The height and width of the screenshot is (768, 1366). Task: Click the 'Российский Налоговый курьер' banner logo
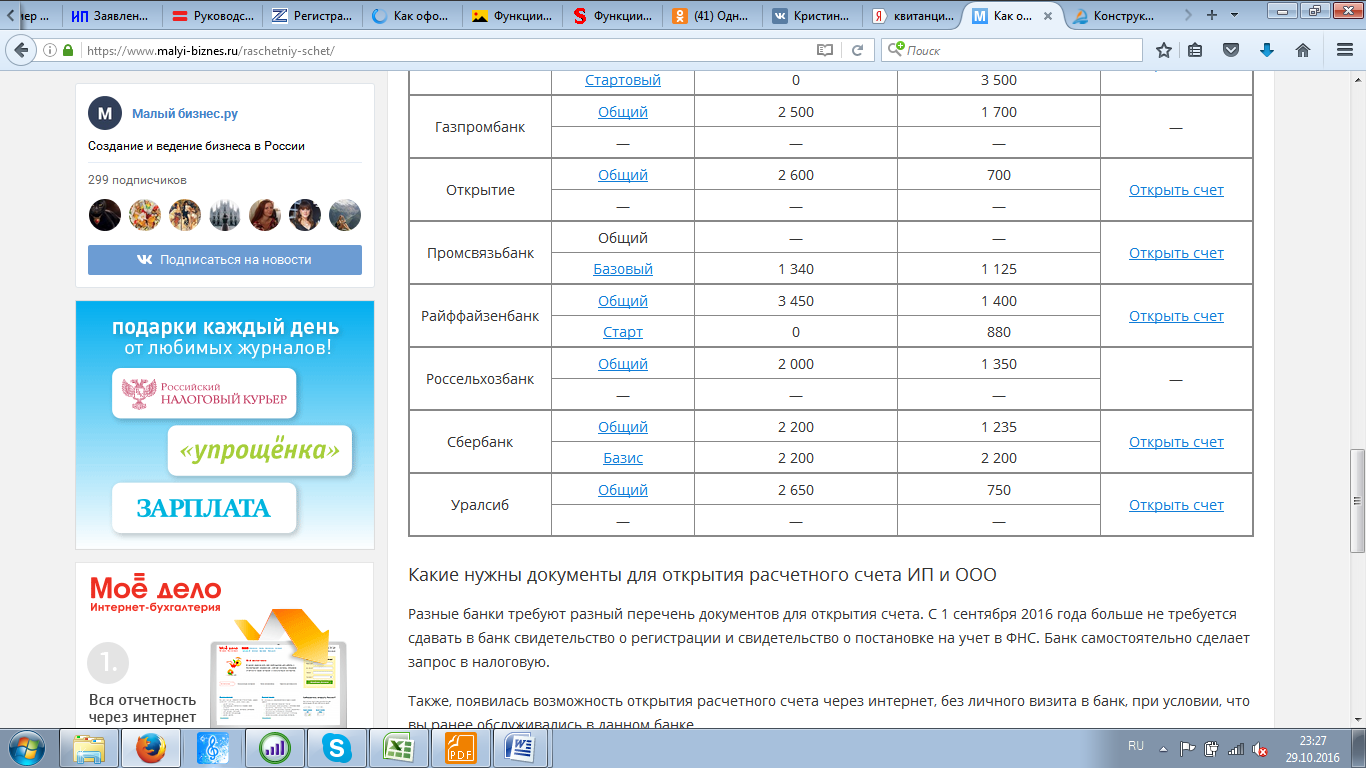click(205, 393)
